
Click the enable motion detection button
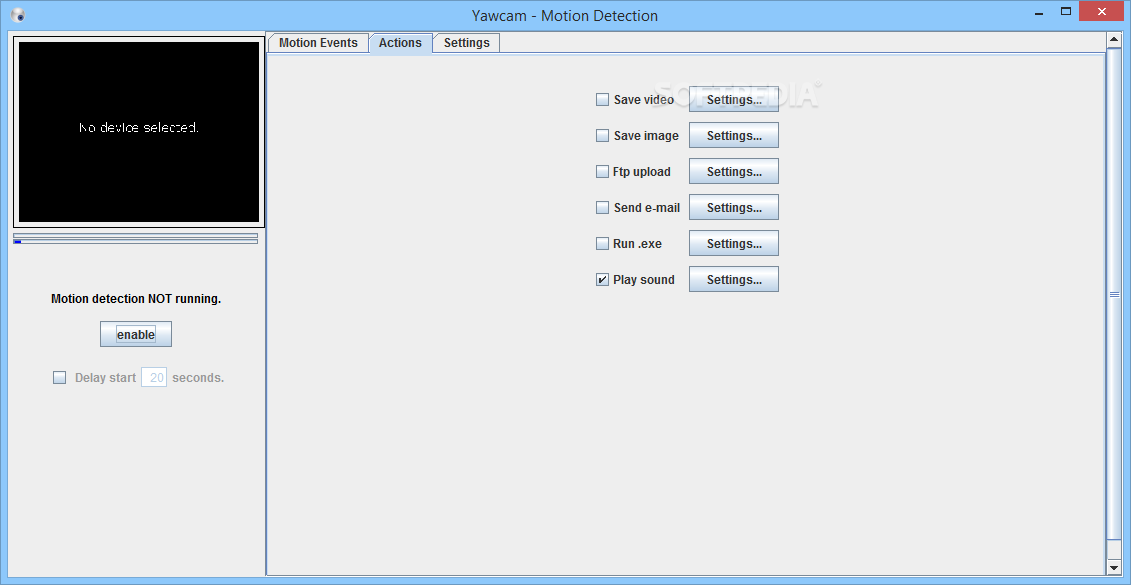(136, 335)
